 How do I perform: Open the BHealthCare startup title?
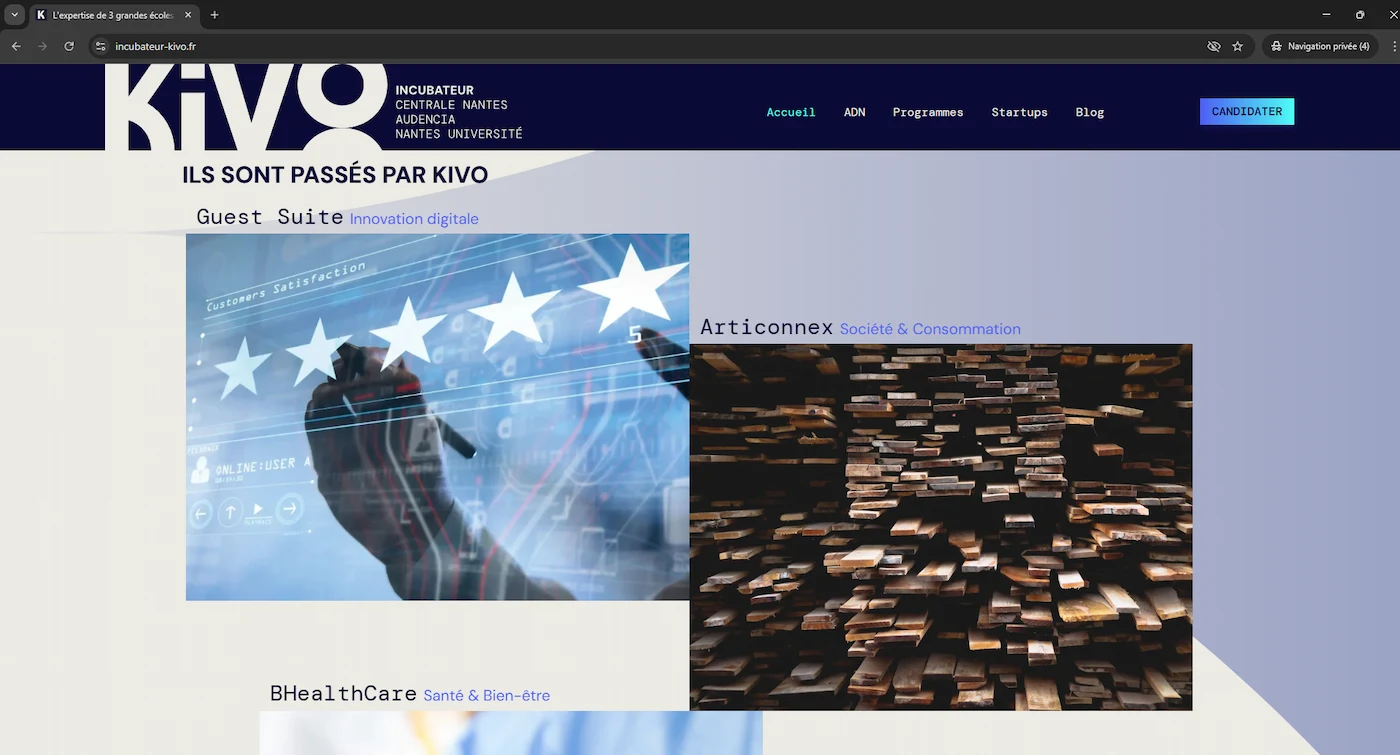point(343,693)
